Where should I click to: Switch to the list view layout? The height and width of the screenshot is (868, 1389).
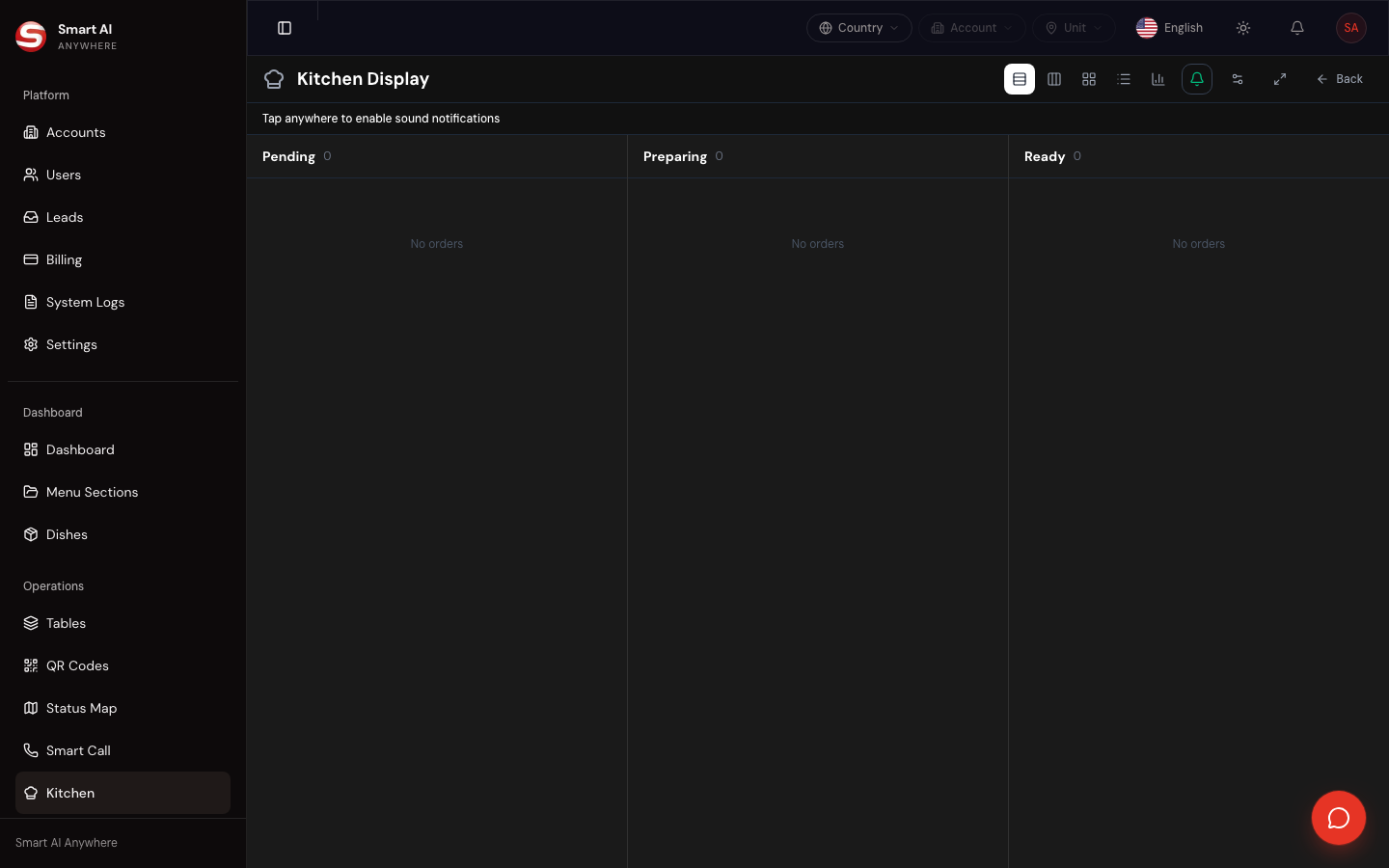click(1124, 79)
